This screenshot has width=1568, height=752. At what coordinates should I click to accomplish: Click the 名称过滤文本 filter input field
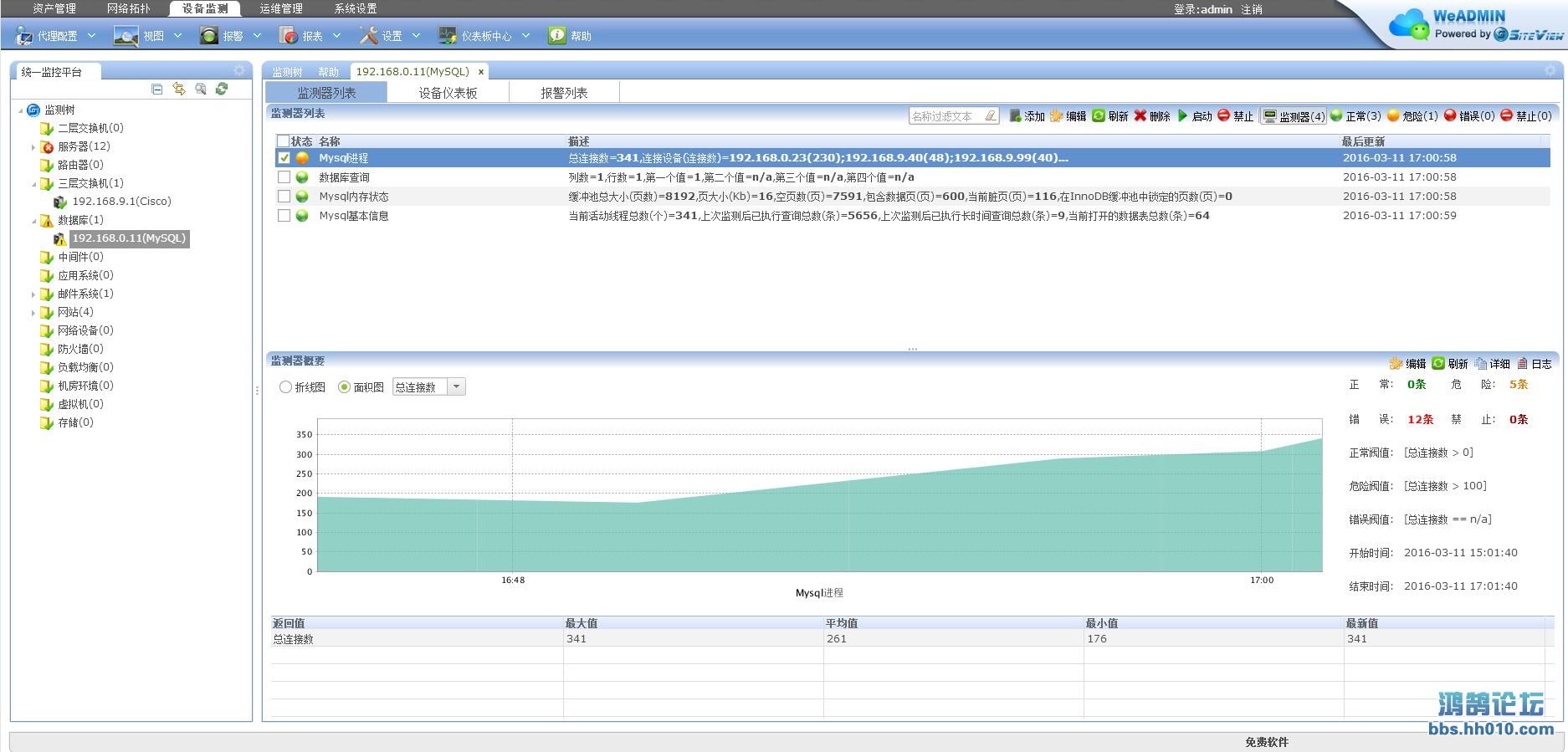click(x=953, y=116)
